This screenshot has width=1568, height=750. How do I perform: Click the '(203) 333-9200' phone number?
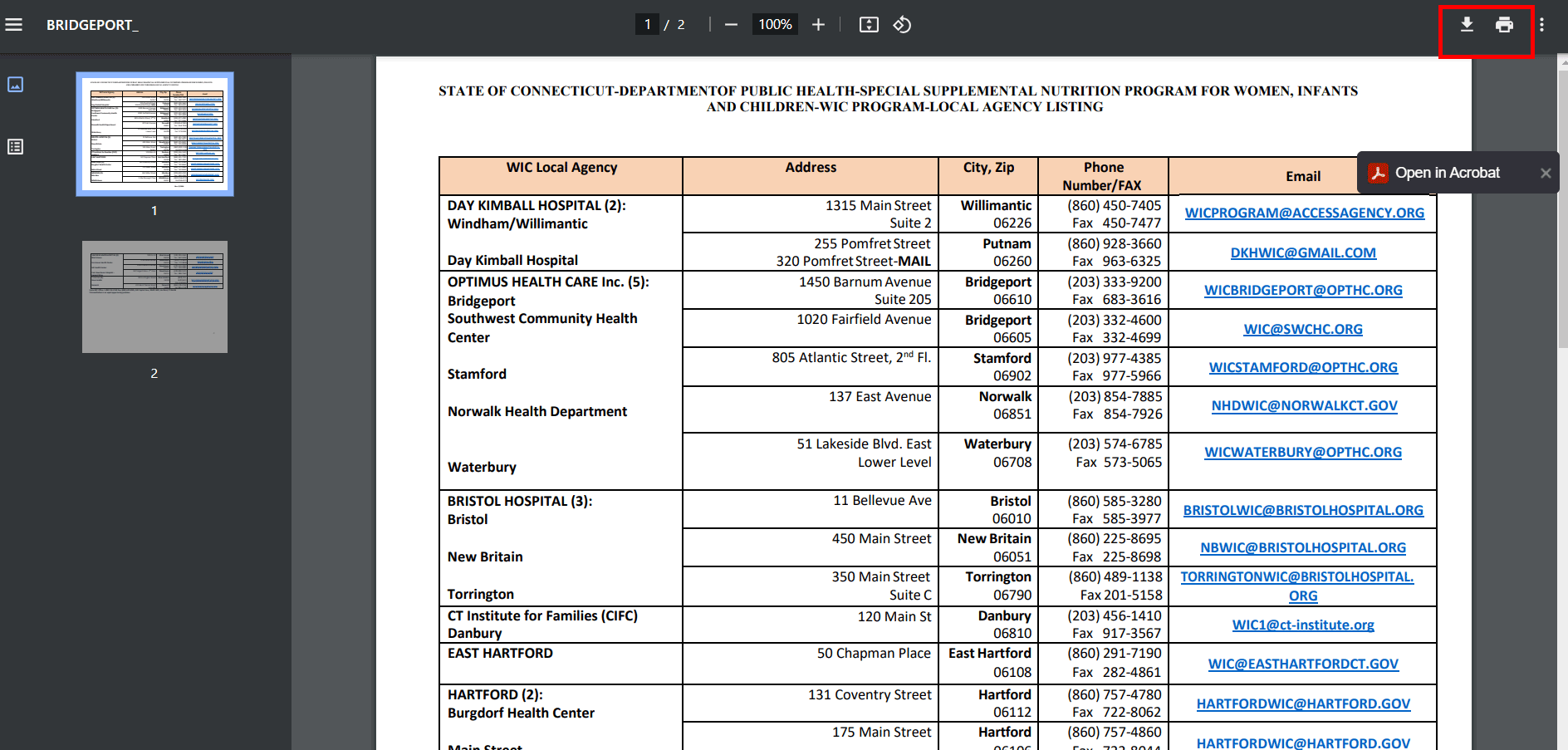point(1115,282)
